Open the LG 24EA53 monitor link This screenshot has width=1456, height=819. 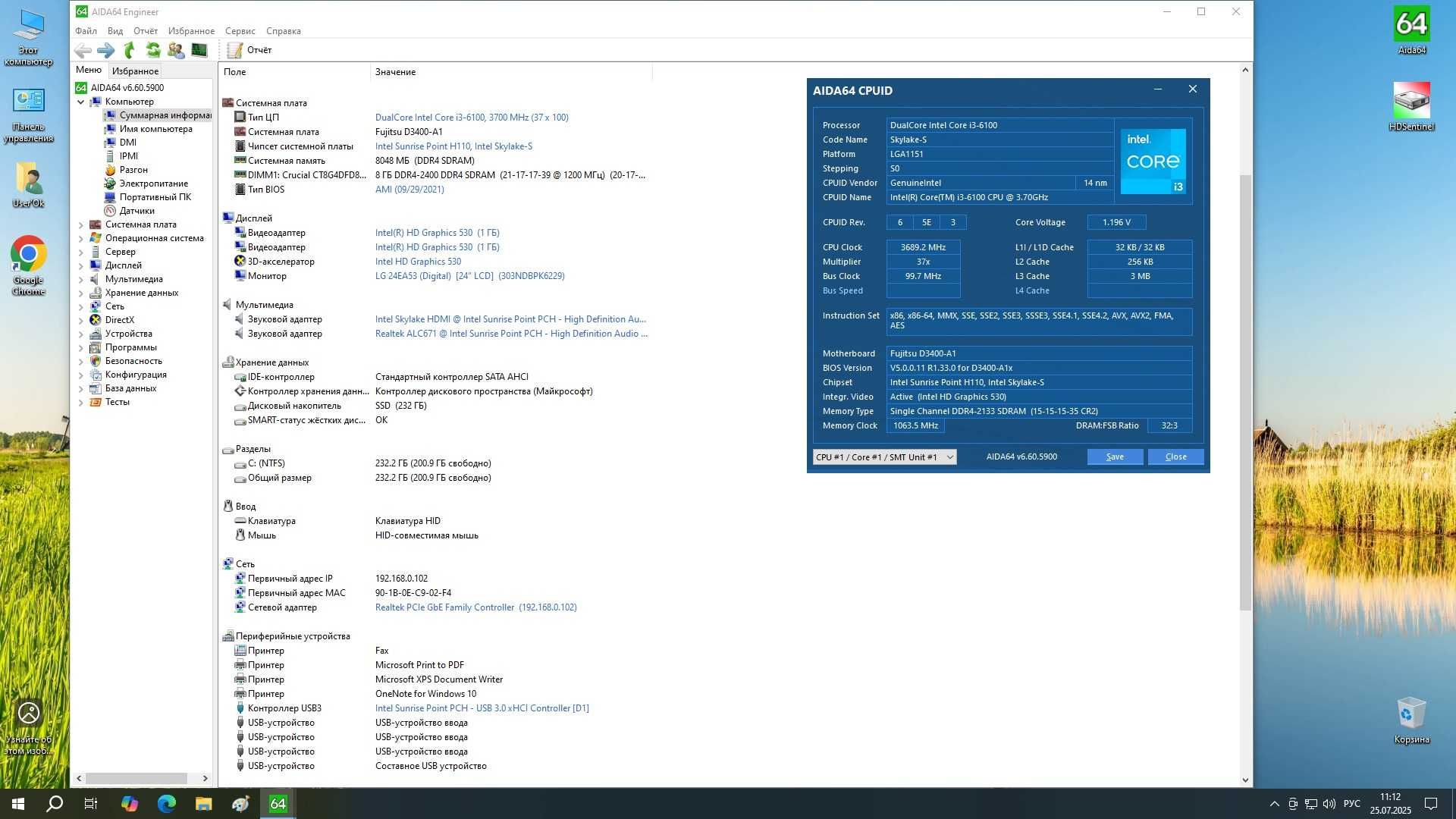(469, 276)
